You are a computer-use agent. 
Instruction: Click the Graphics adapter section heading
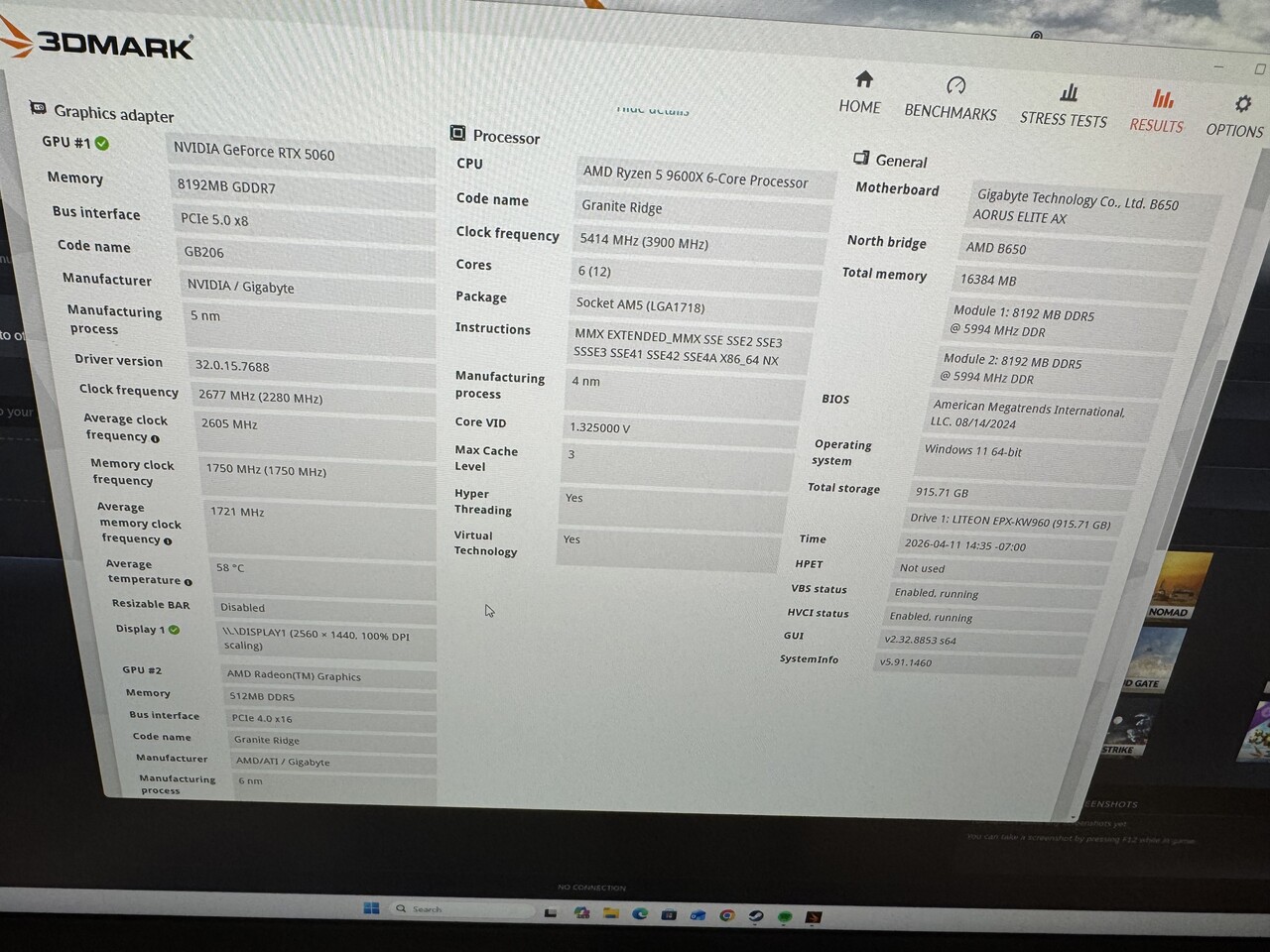[113, 113]
